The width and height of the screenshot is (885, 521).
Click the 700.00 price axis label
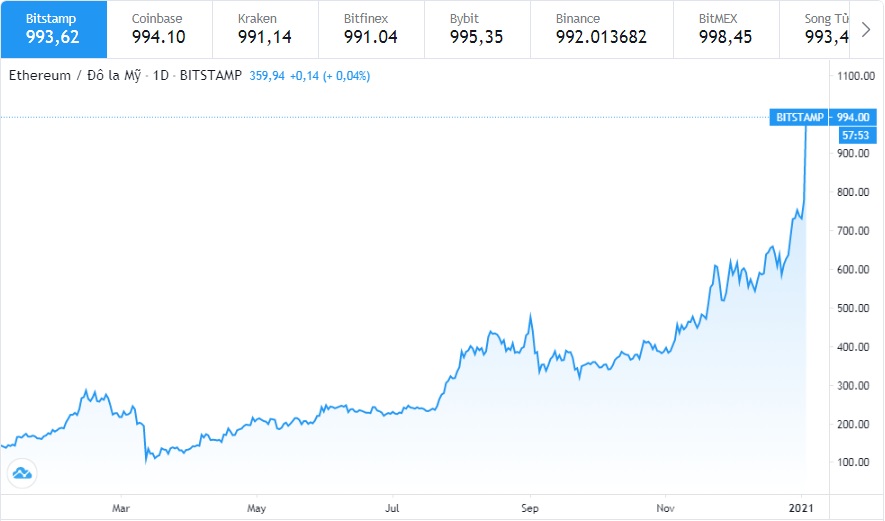coord(853,230)
